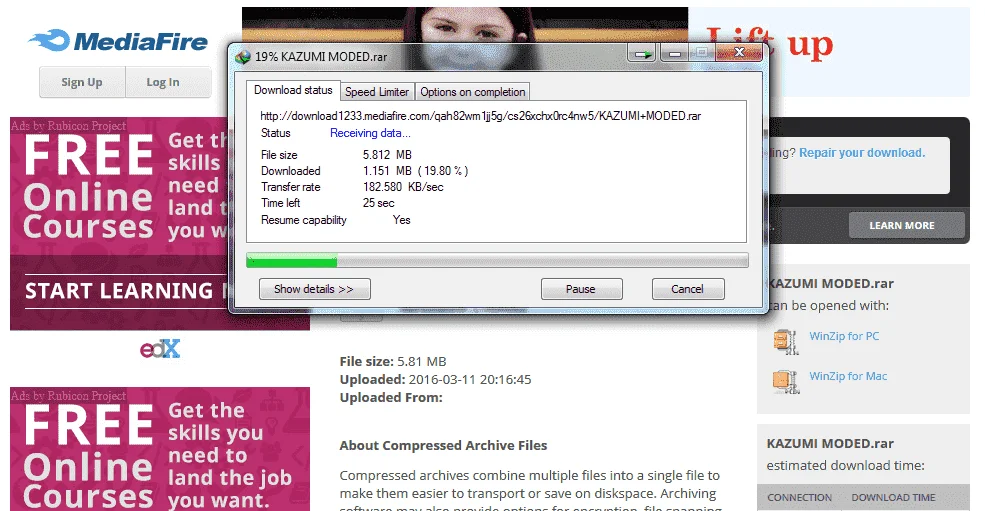Click the START LEARNING text in the ad

point(119,291)
